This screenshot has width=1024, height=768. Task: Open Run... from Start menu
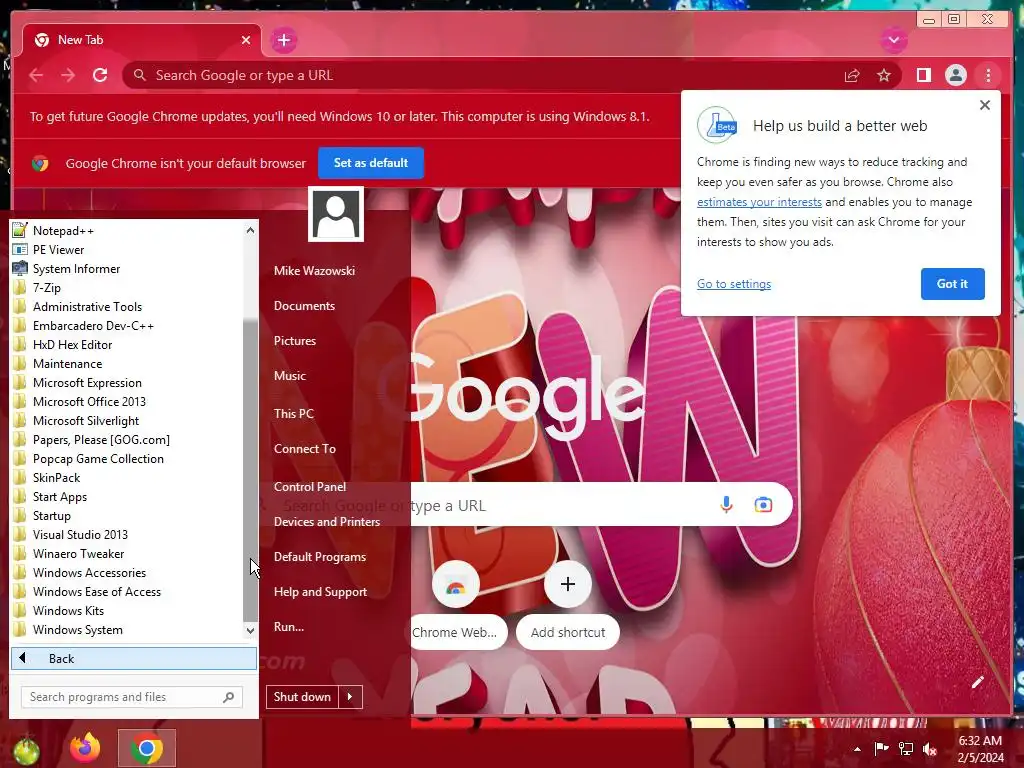pos(289,627)
